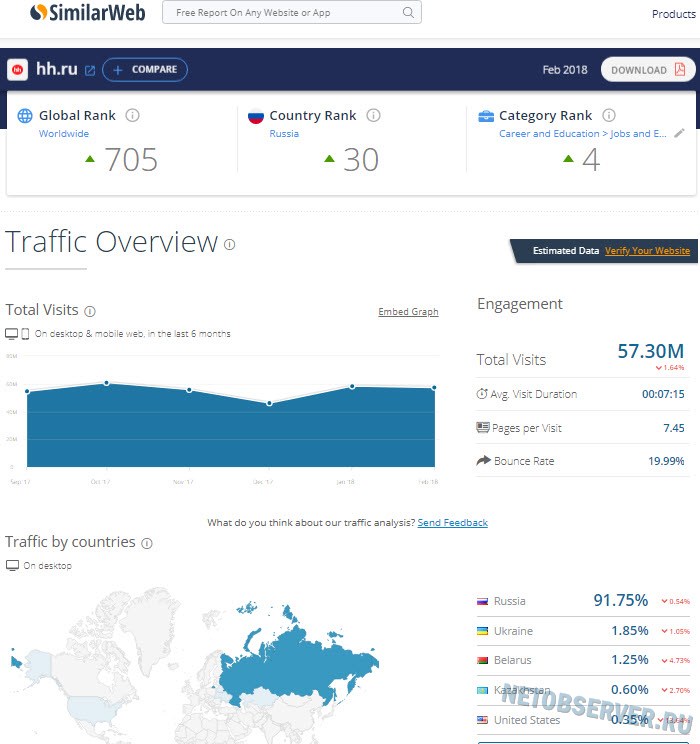Viewport: 700px width, 744px height.
Task: Click the hh.ru site name heading
Action: (x=56, y=69)
